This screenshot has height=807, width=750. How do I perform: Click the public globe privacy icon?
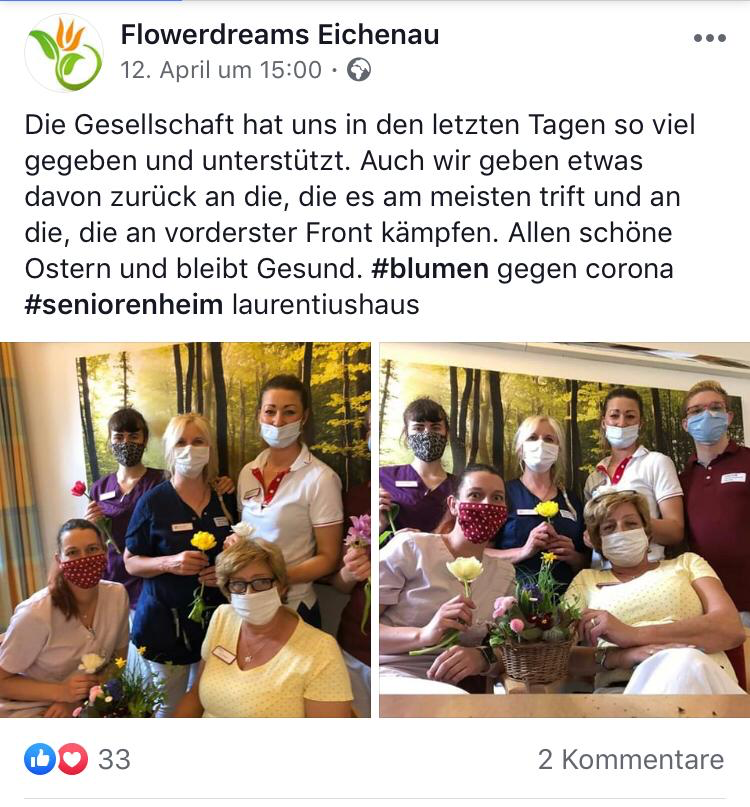(359, 70)
